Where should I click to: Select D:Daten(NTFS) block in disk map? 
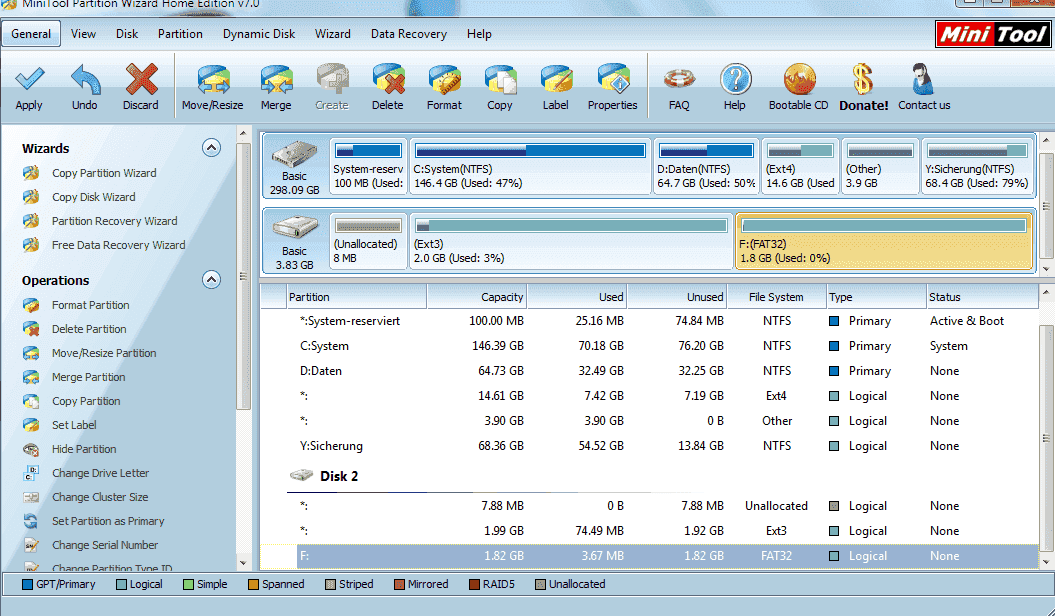706,167
